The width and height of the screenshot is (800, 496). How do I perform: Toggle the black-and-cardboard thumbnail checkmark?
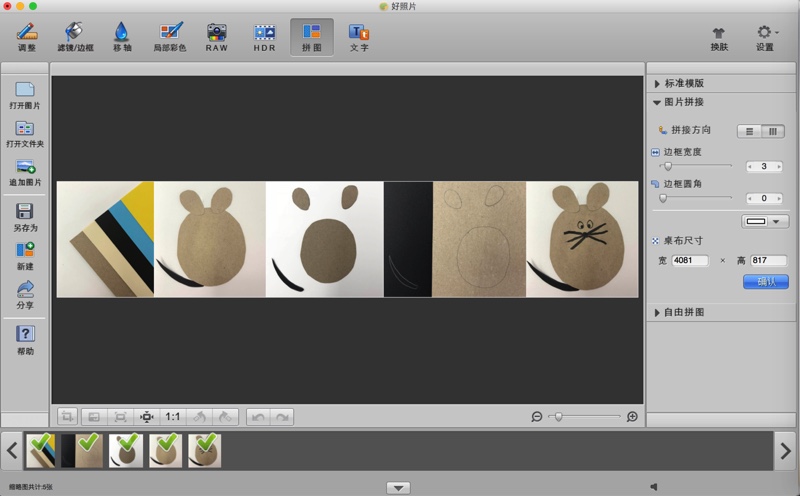click(x=82, y=451)
